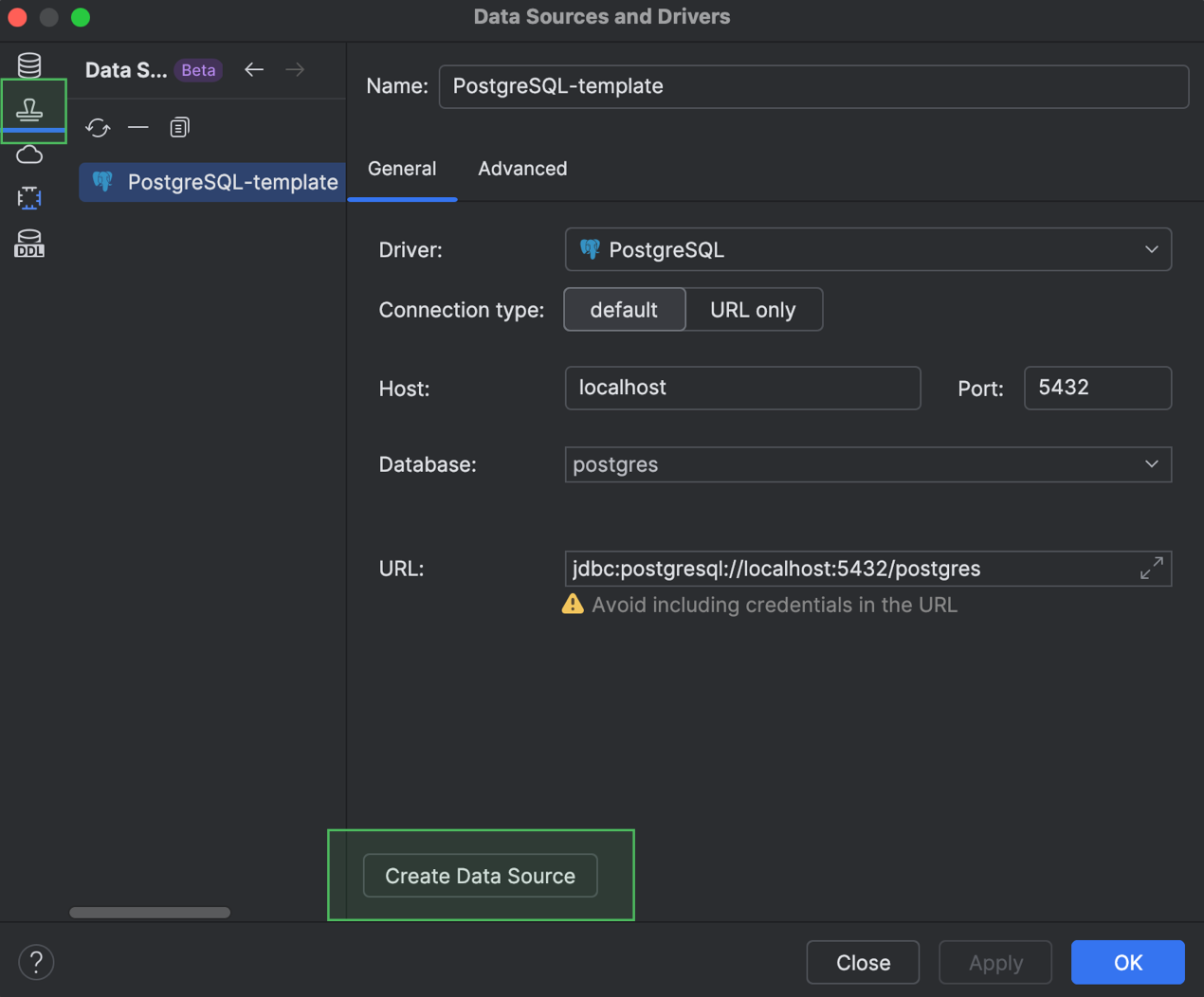Viewport: 1204px width, 997px height.
Task: Click the Create Data Source button
Action: click(x=480, y=876)
